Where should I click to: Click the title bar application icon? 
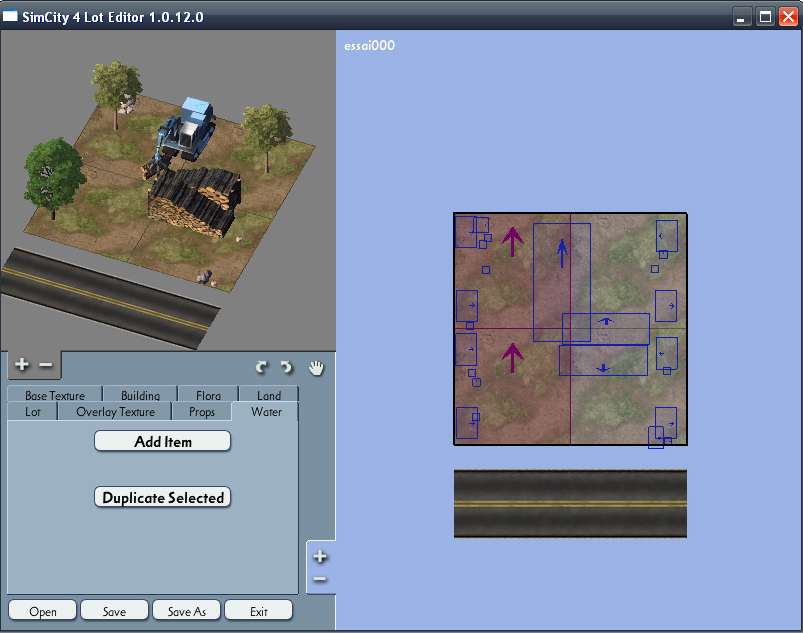click(x=10, y=16)
